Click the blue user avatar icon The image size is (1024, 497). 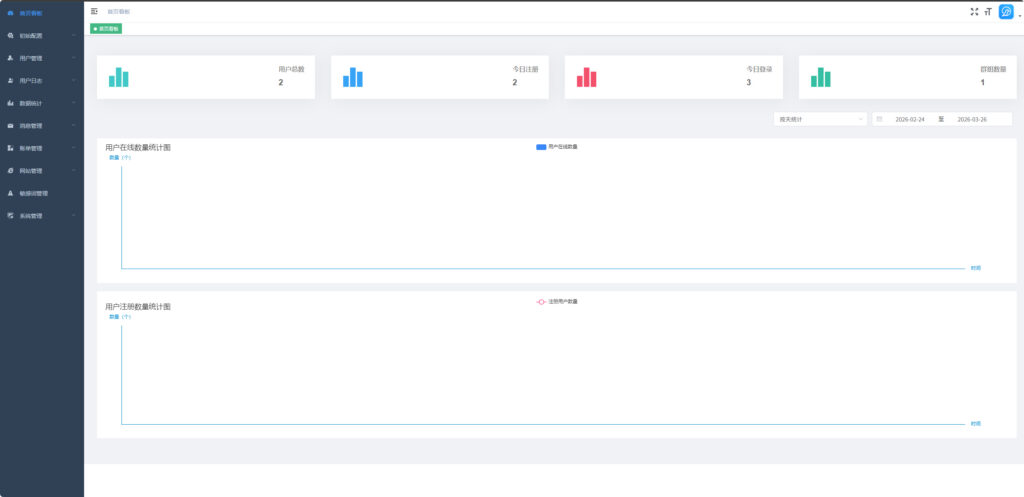(x=1005, y=11)
